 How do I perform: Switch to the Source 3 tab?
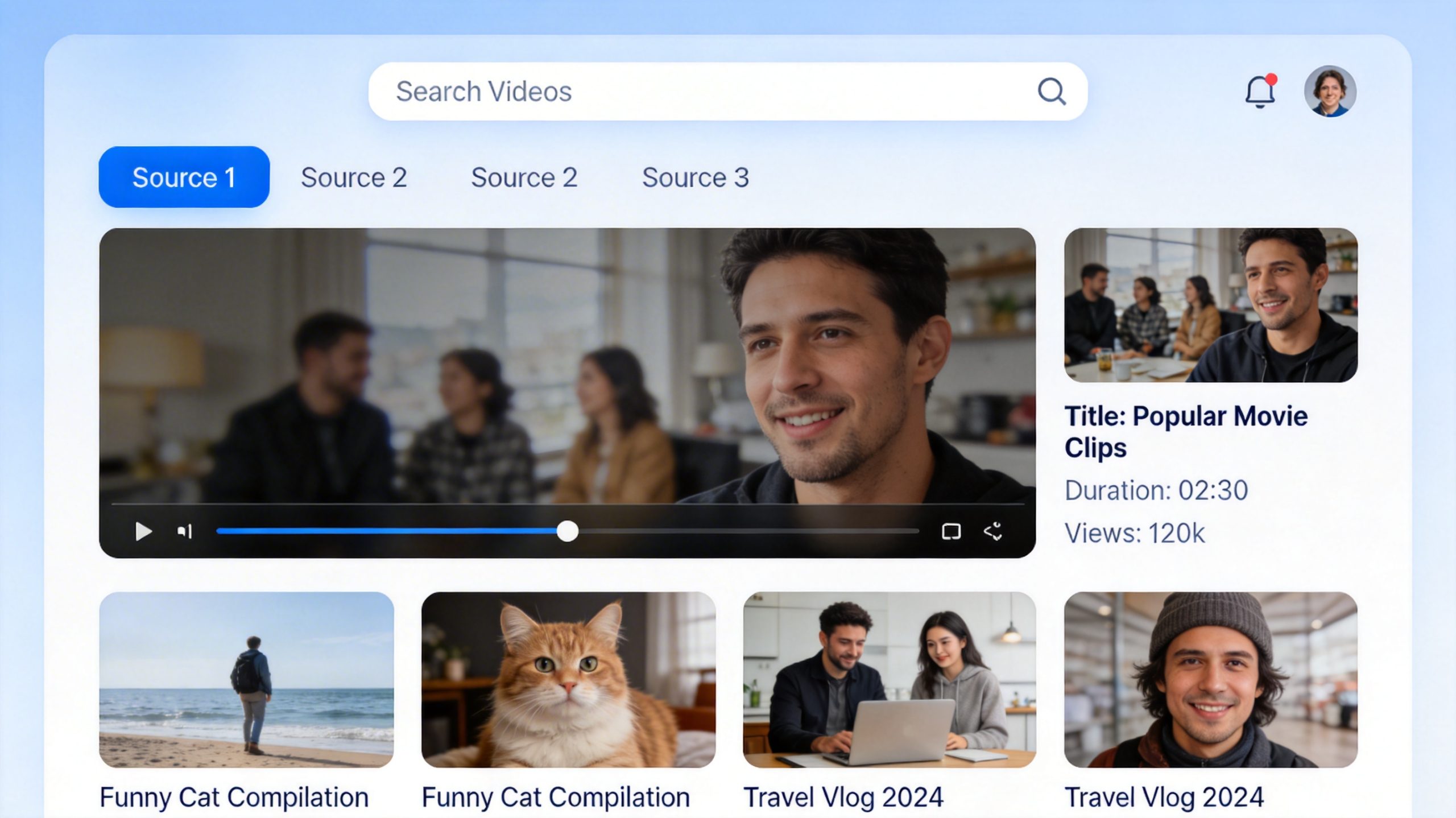[x=695, y=177]
